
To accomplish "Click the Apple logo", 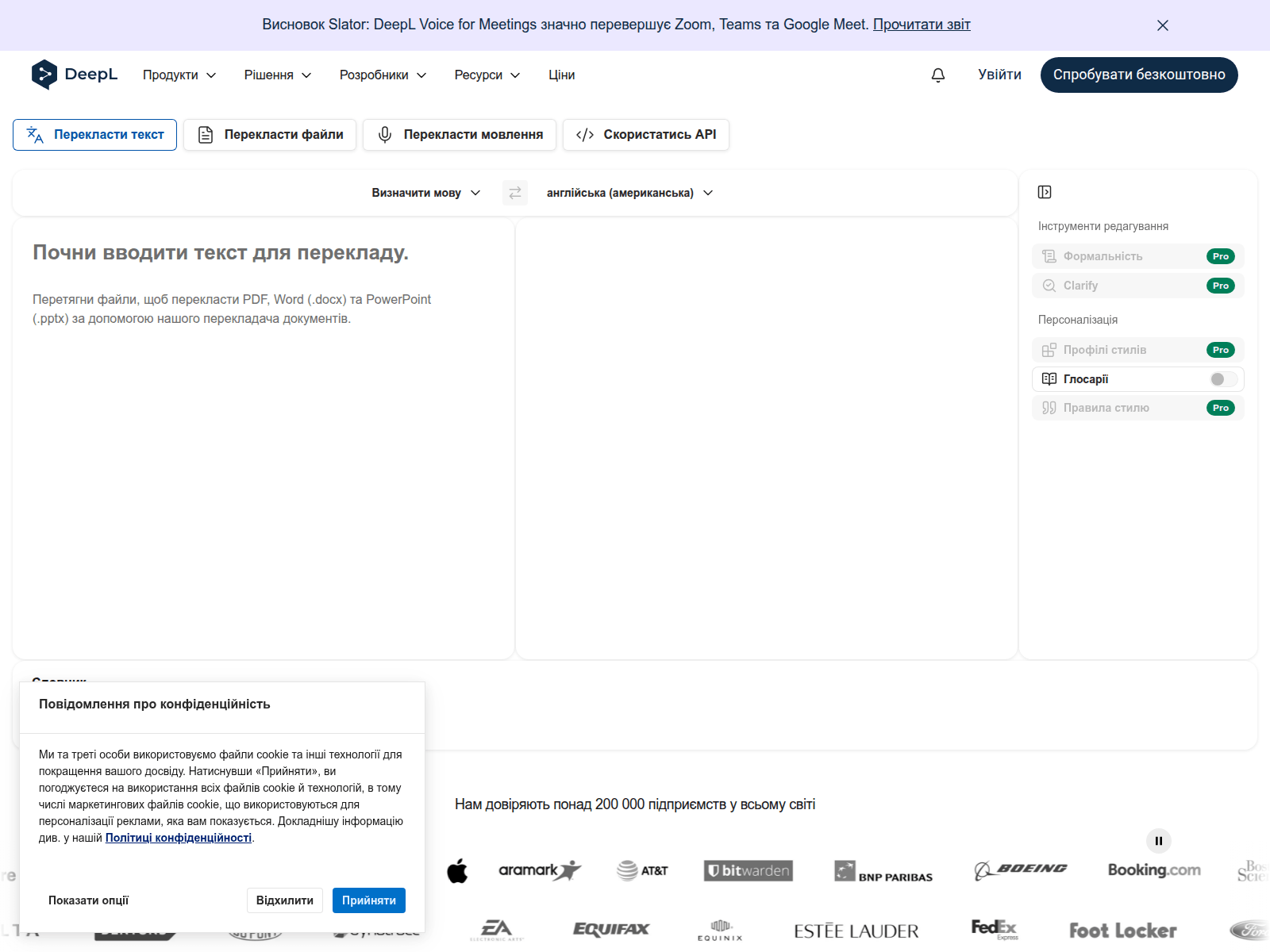I will coord(458,871).
